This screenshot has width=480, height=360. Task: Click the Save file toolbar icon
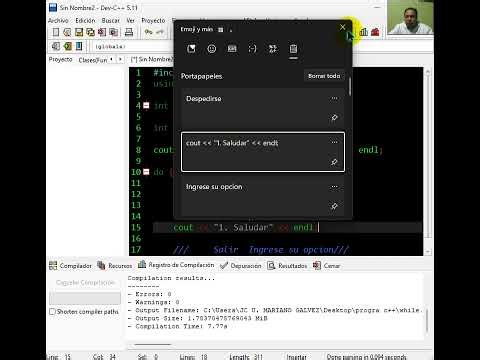coord(79,32)
